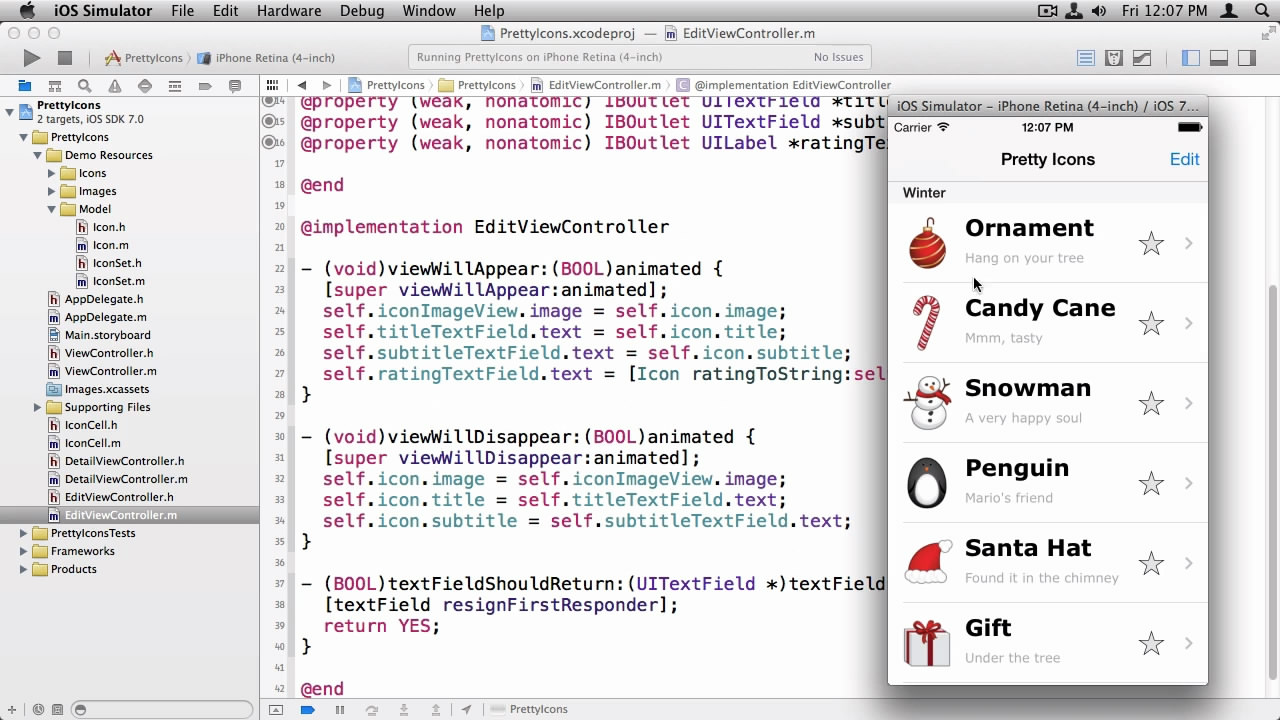Select the Standard editor button
This screenshot has height=720, width=1280.
[1086, 58]
